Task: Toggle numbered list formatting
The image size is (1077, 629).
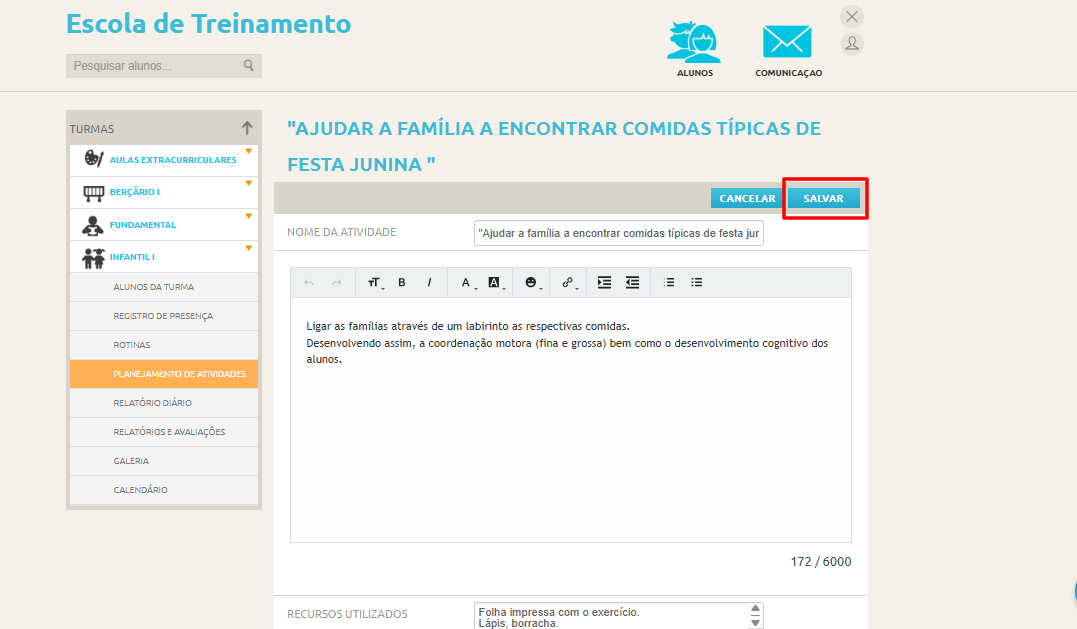Action: tap(669, 283)
